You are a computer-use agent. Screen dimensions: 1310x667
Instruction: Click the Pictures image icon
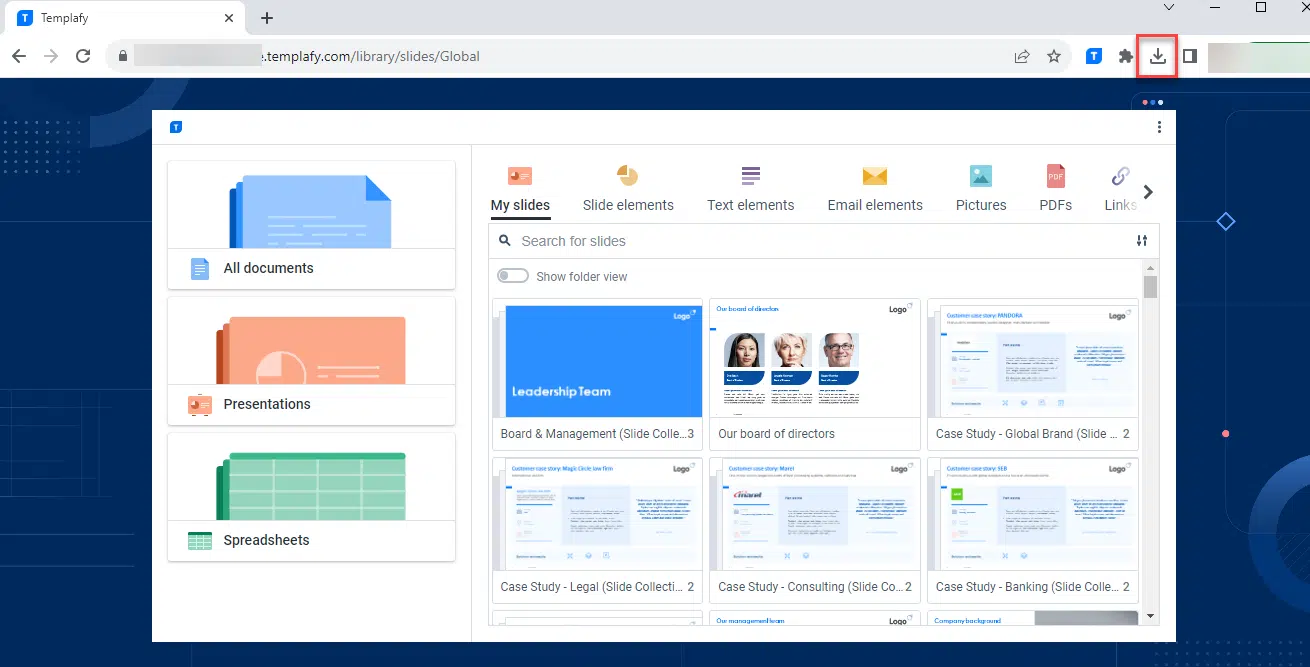(x=981, y=176)
